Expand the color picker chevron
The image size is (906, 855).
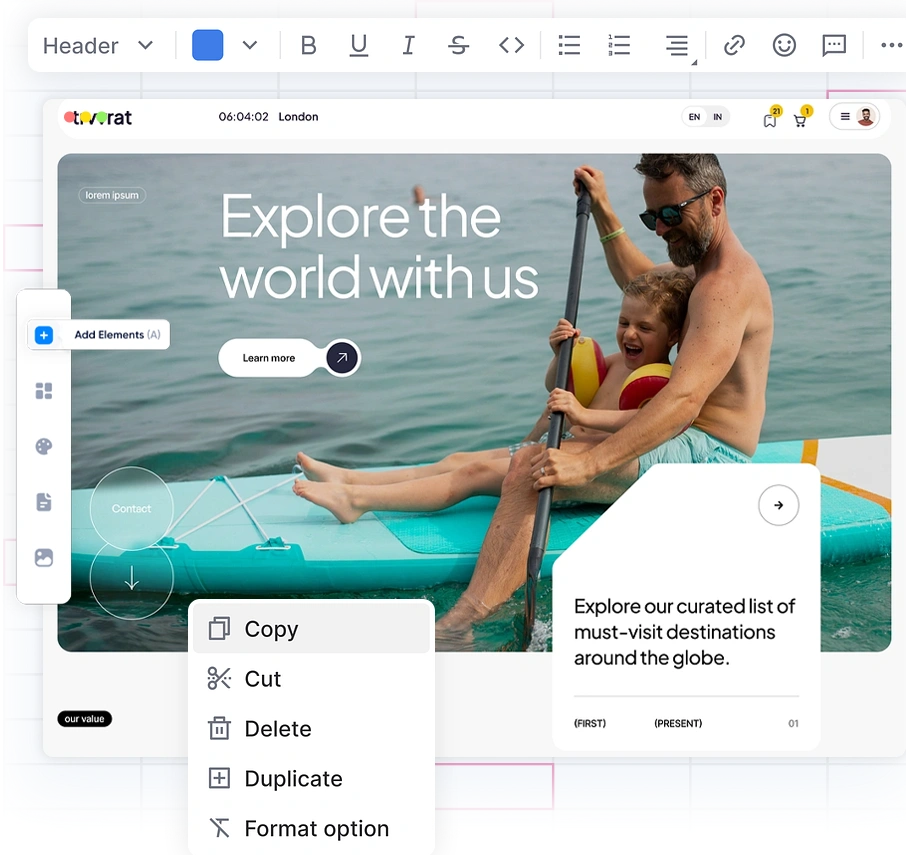tap(250, 46)
